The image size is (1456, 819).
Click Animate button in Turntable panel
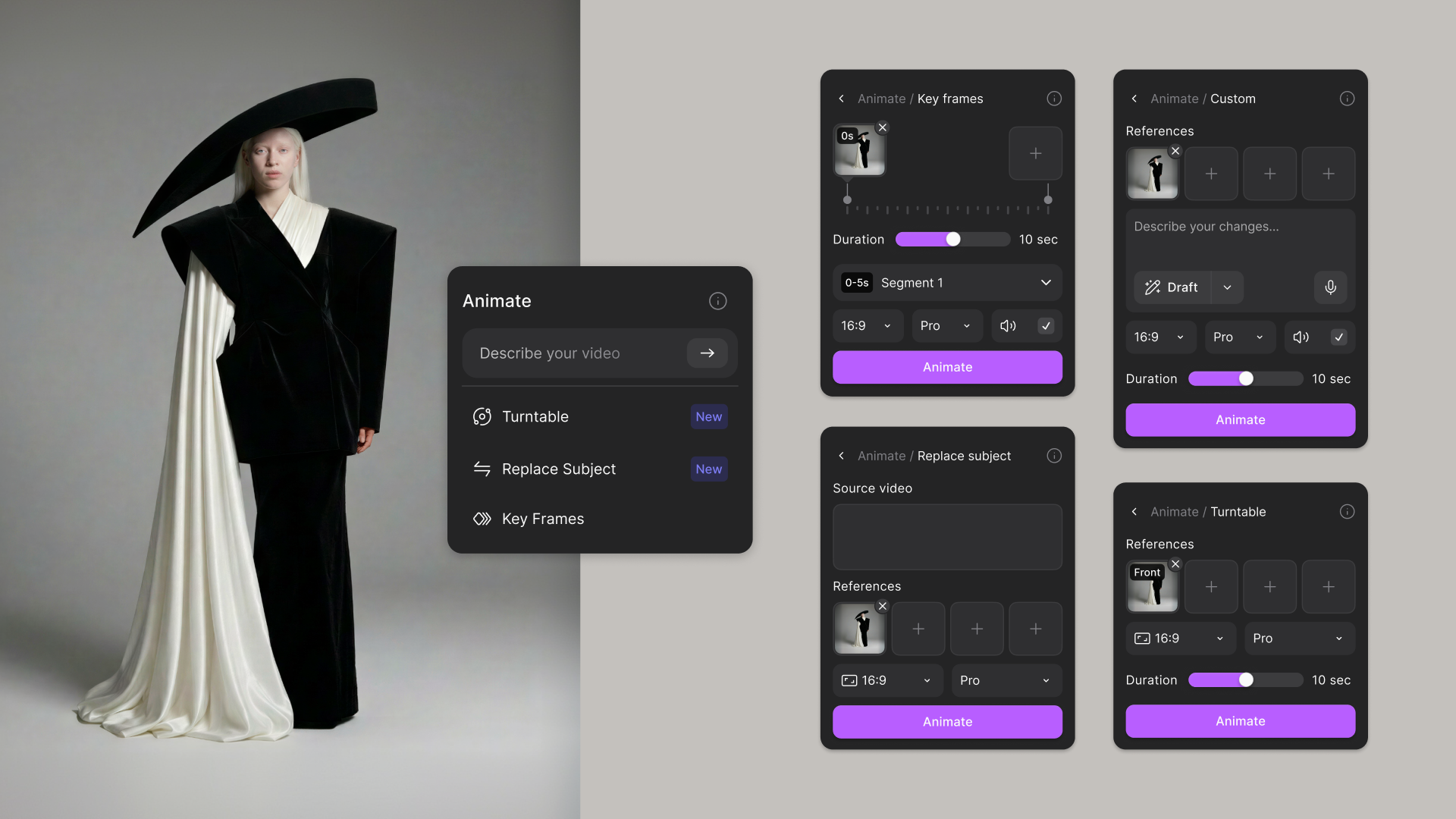[1240, 721]
